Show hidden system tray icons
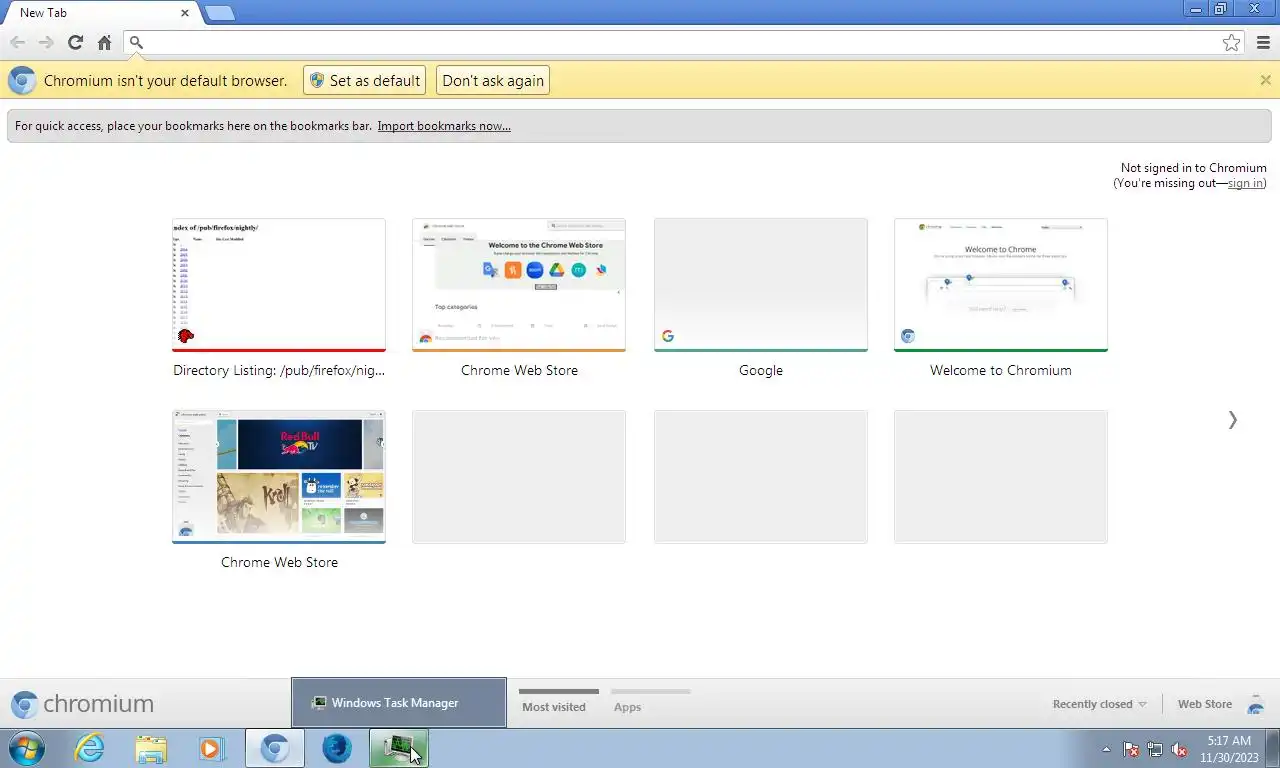 coord(1106,749)
